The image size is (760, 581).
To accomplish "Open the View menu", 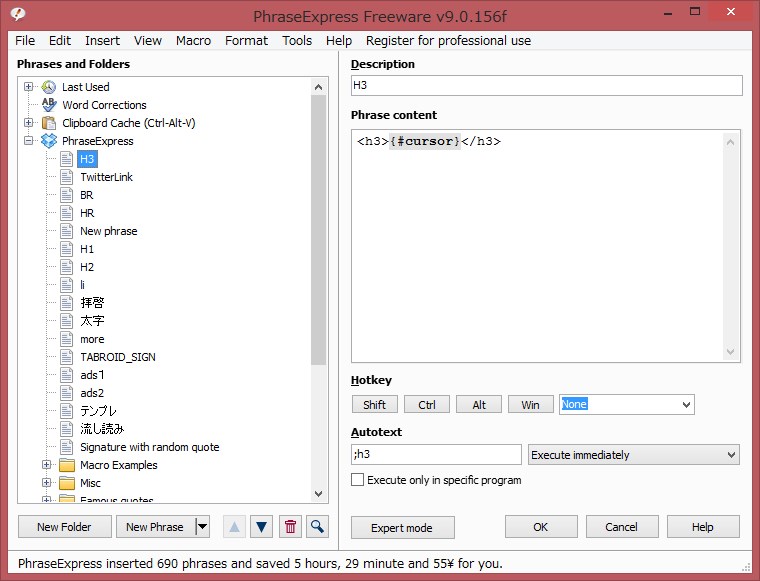I will click(148, 41).
